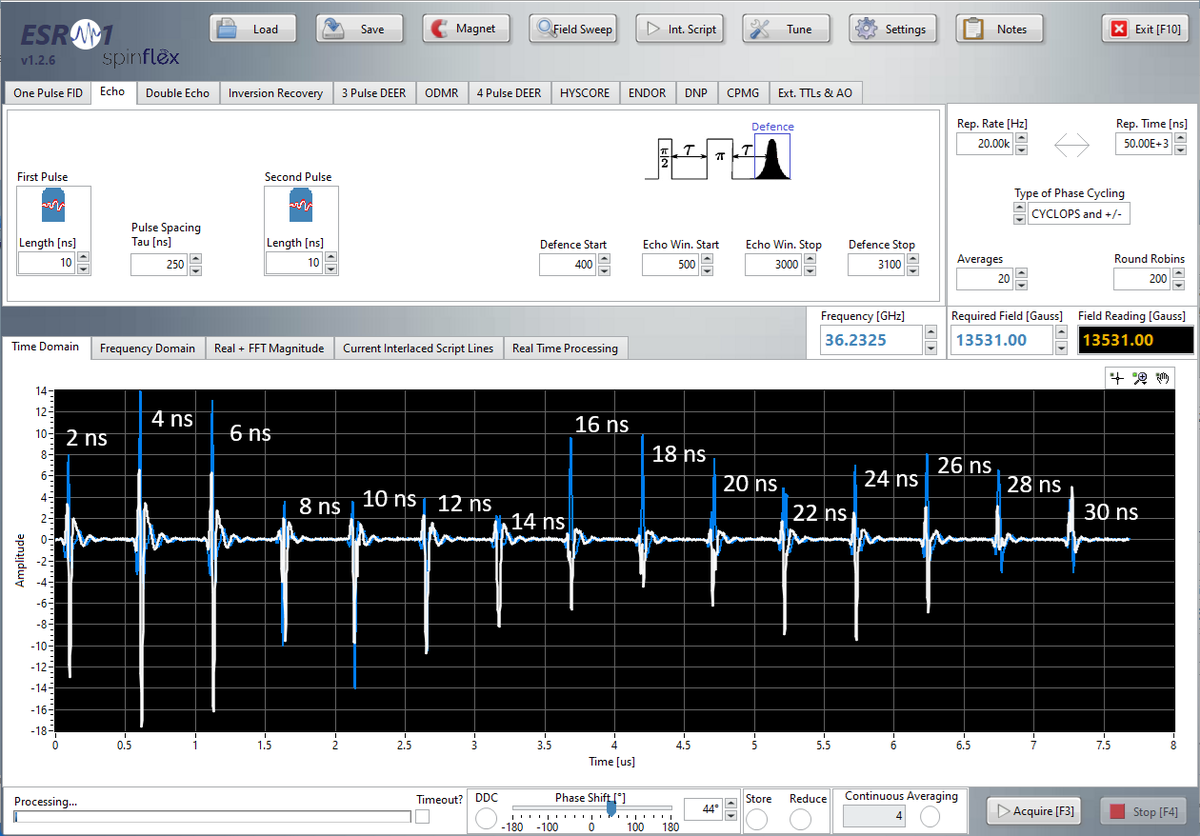Toggle the Timeout? checkbox
This screenshot has width=1200, height=836.
(422, 817)
